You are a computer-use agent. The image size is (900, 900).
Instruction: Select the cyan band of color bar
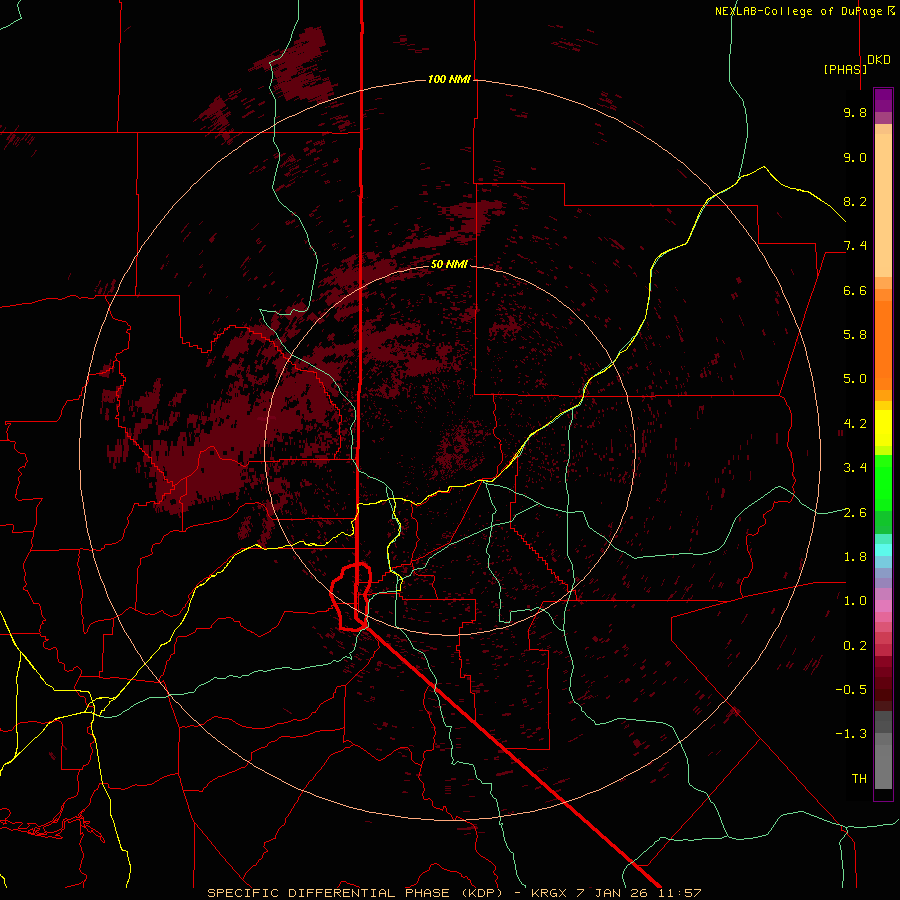(x=883, y=549)
